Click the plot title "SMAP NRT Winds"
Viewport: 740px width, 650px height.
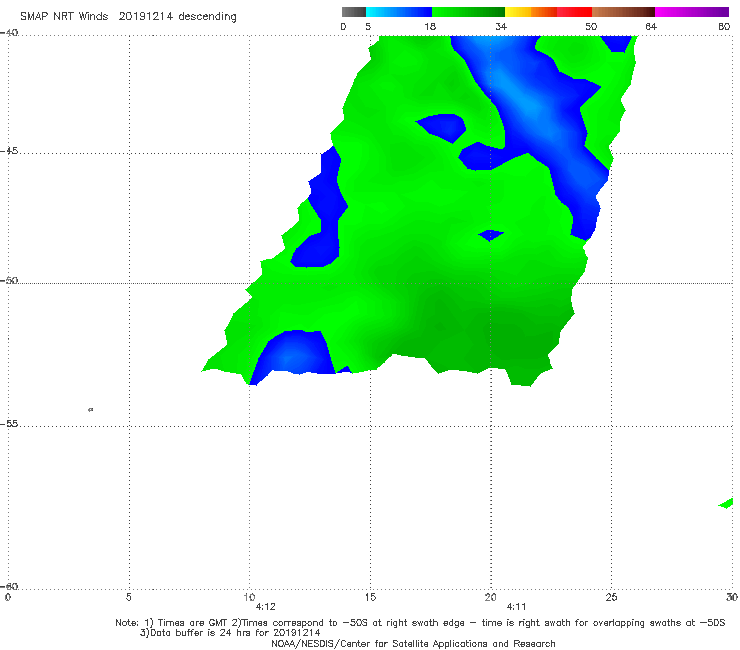[x=64, y=16]
